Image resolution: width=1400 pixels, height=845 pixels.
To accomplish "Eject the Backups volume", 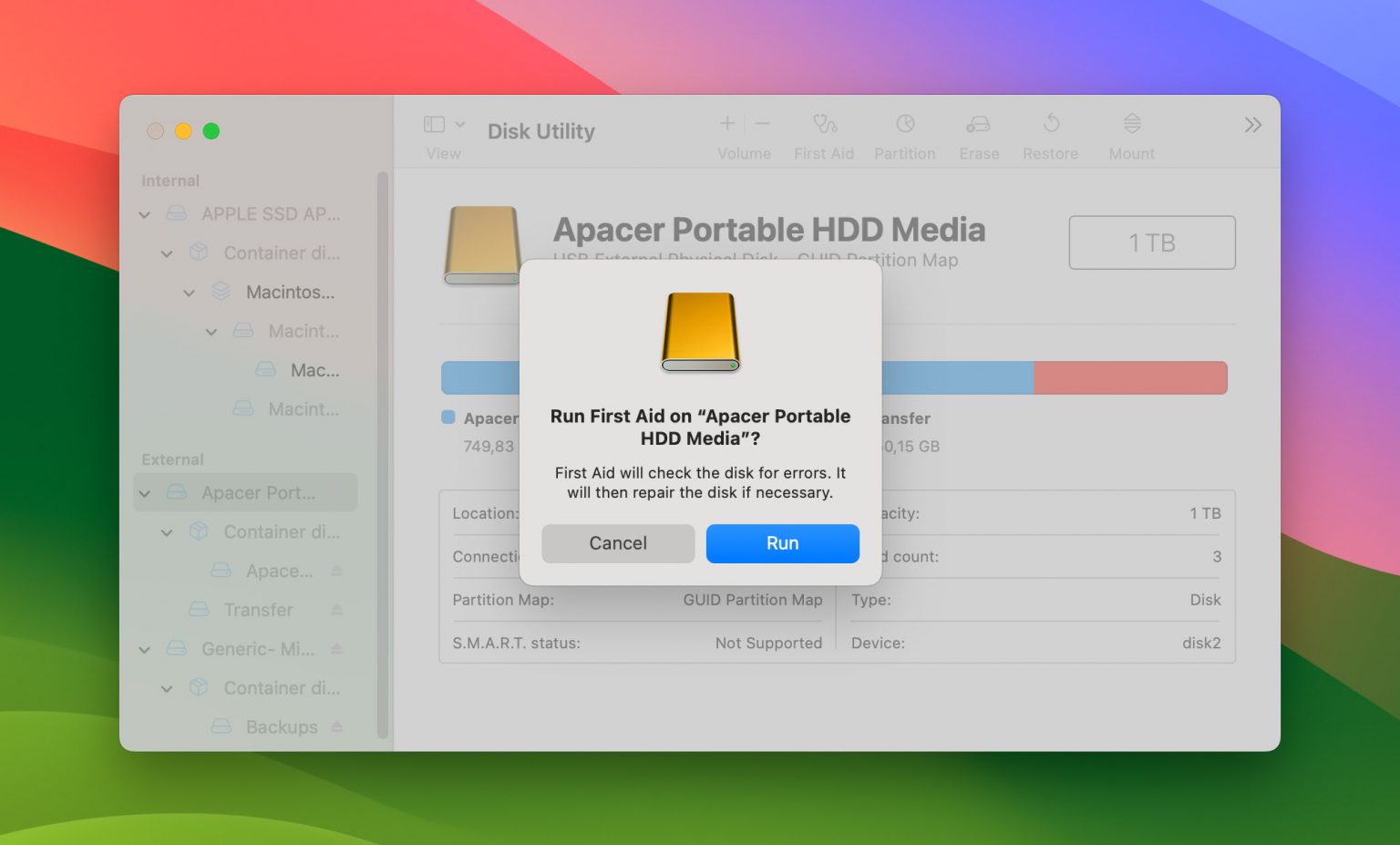I will click(x=338, y=726).
